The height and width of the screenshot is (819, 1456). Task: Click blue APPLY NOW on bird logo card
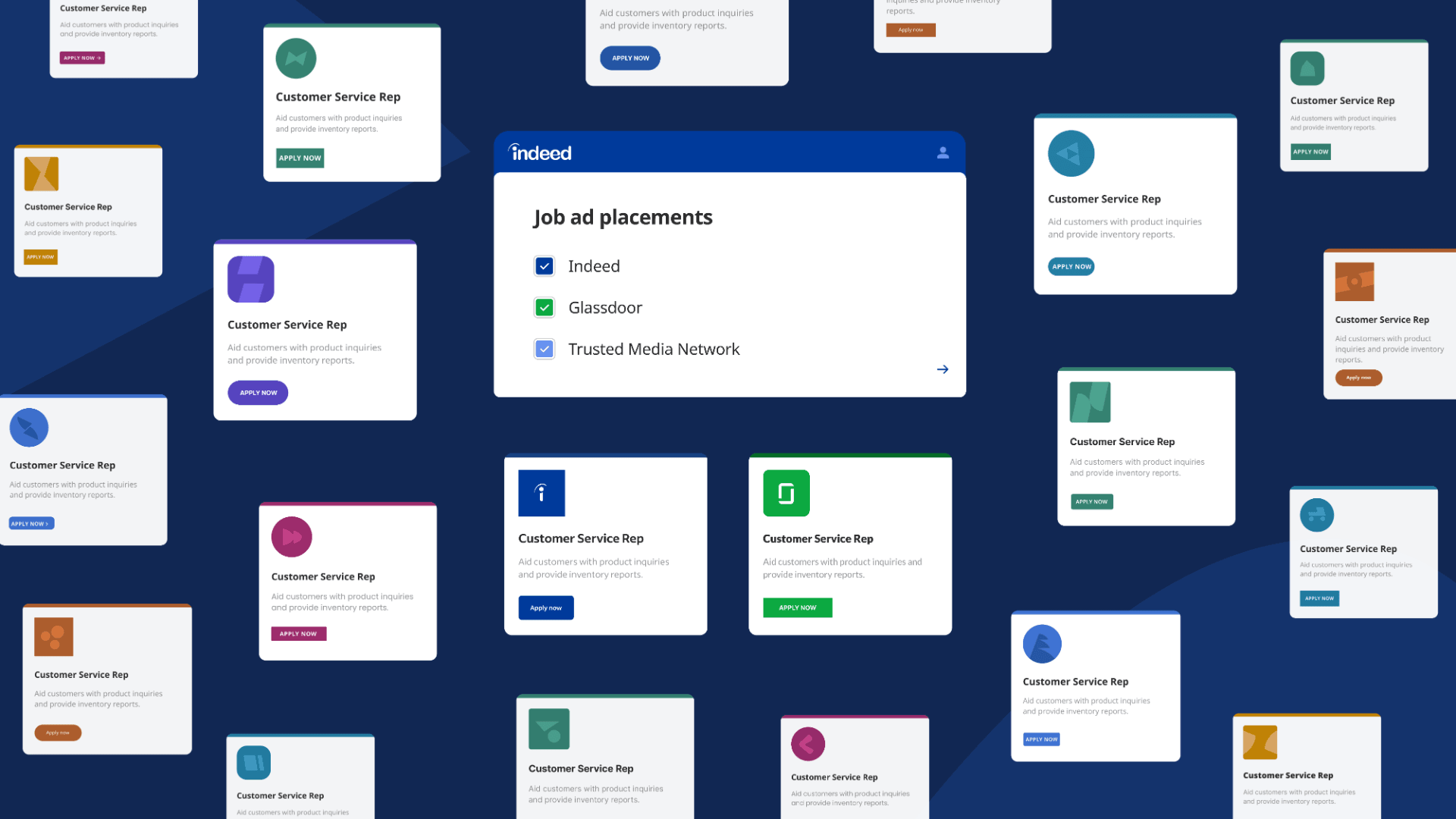[31, 523]
